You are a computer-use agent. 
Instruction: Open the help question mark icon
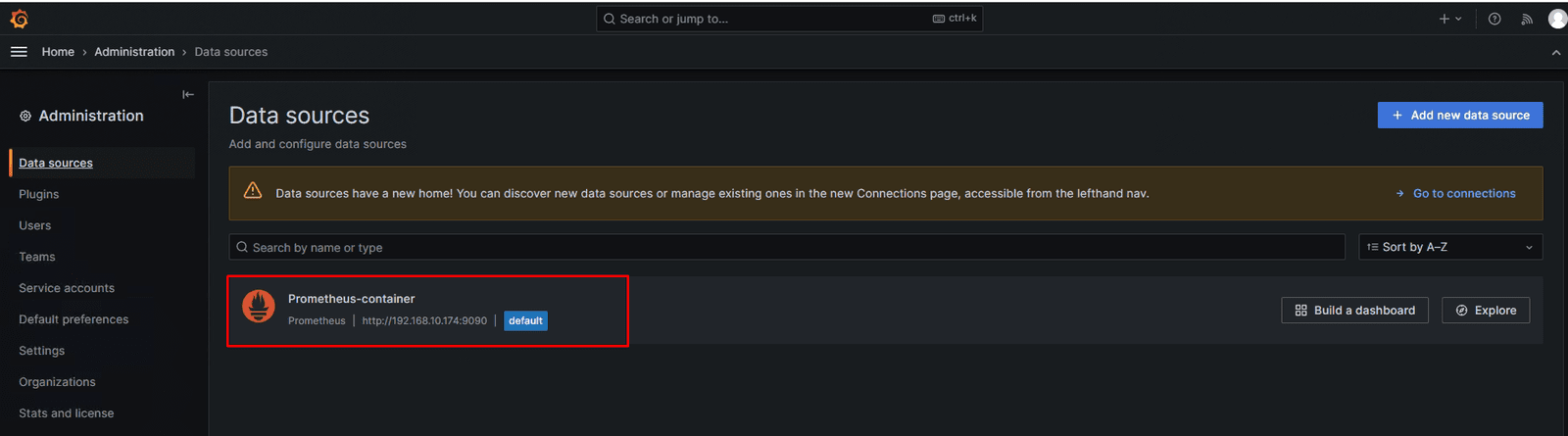click(x=1494, y=19)
